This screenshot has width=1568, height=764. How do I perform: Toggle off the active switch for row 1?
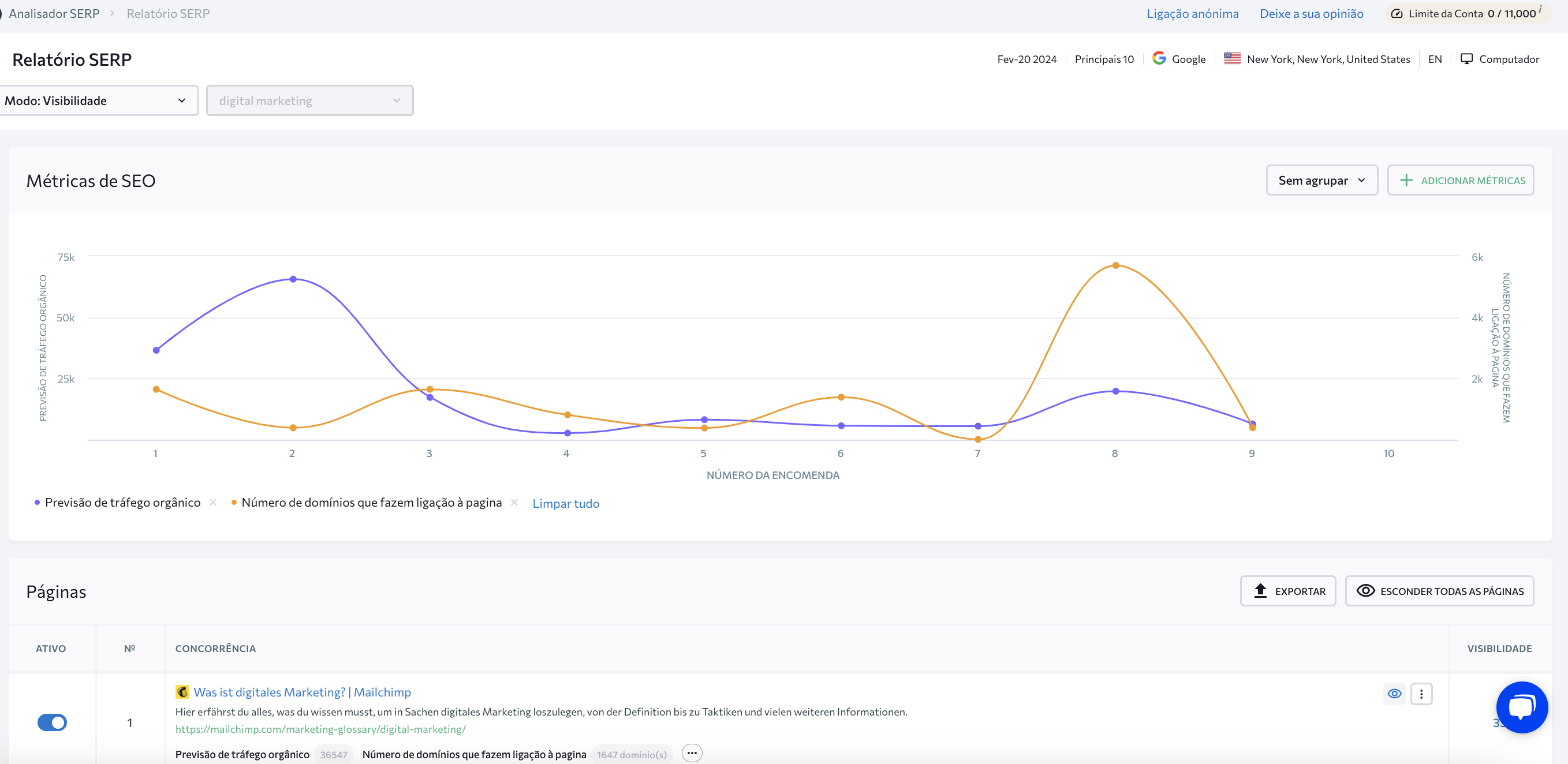coord(53,722)
